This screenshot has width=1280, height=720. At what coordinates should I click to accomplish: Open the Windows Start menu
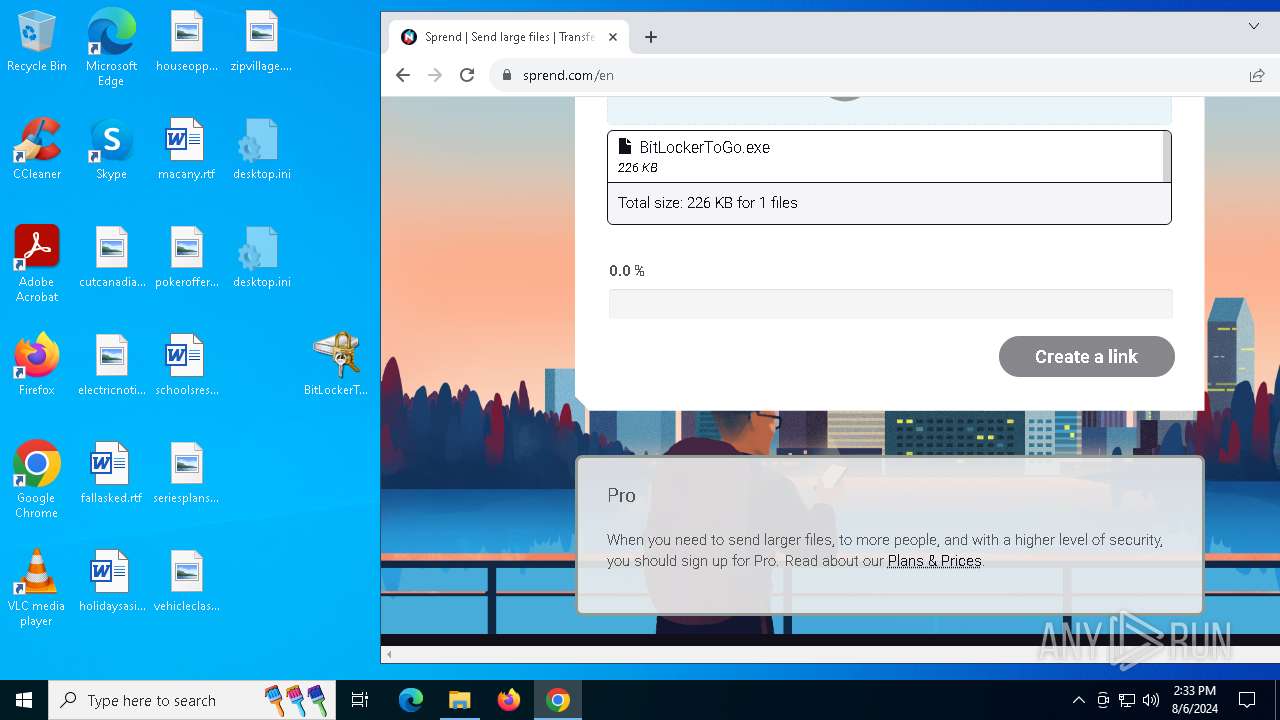click(24, 700)
